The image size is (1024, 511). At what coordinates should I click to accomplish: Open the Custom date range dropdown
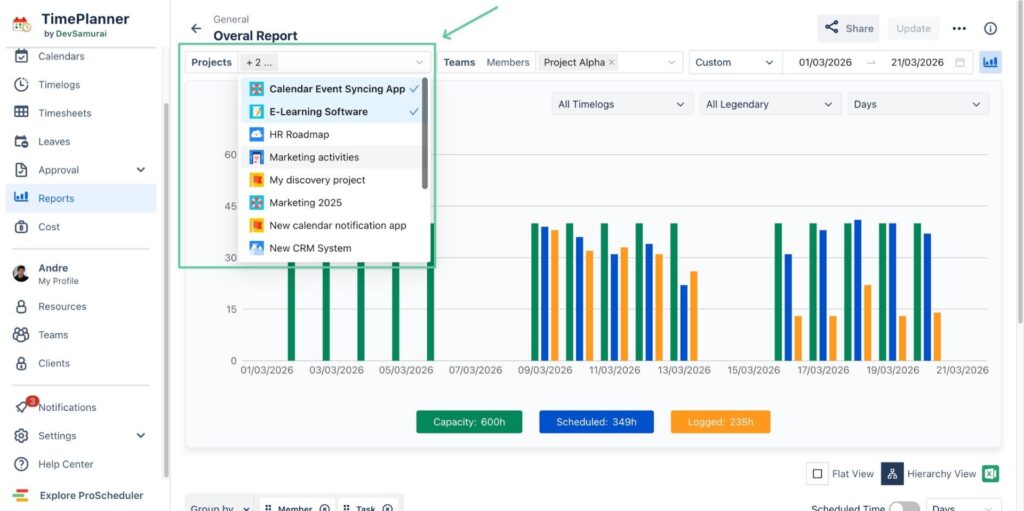coord(733,63)
